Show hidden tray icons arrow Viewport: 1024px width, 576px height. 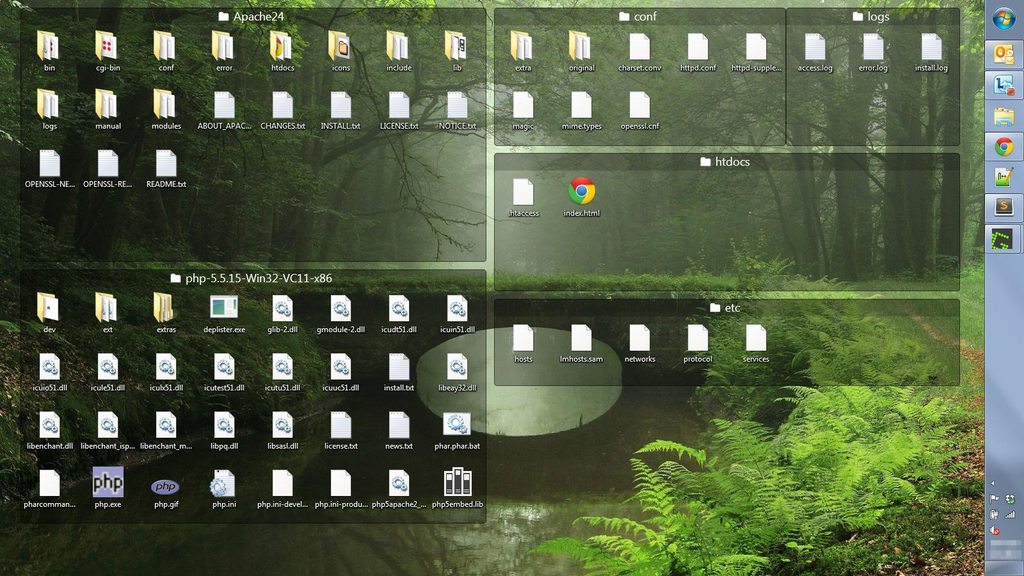coord(993,484)
